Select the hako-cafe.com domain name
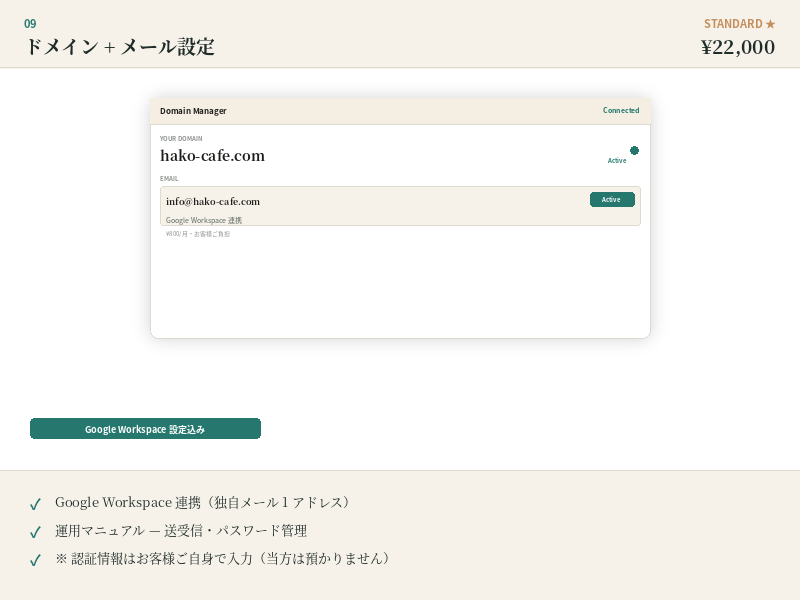 pos(213,156)
